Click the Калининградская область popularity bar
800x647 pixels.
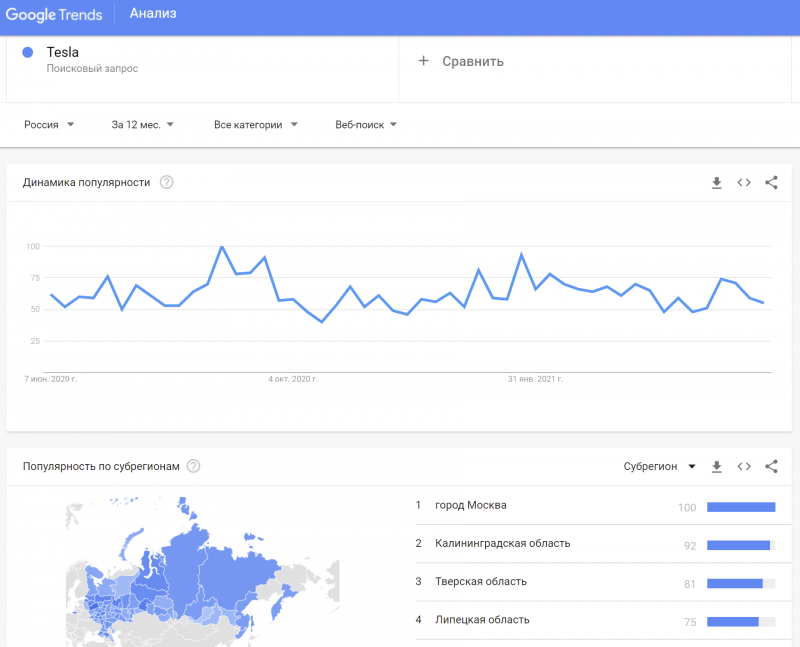click(740, 545)
